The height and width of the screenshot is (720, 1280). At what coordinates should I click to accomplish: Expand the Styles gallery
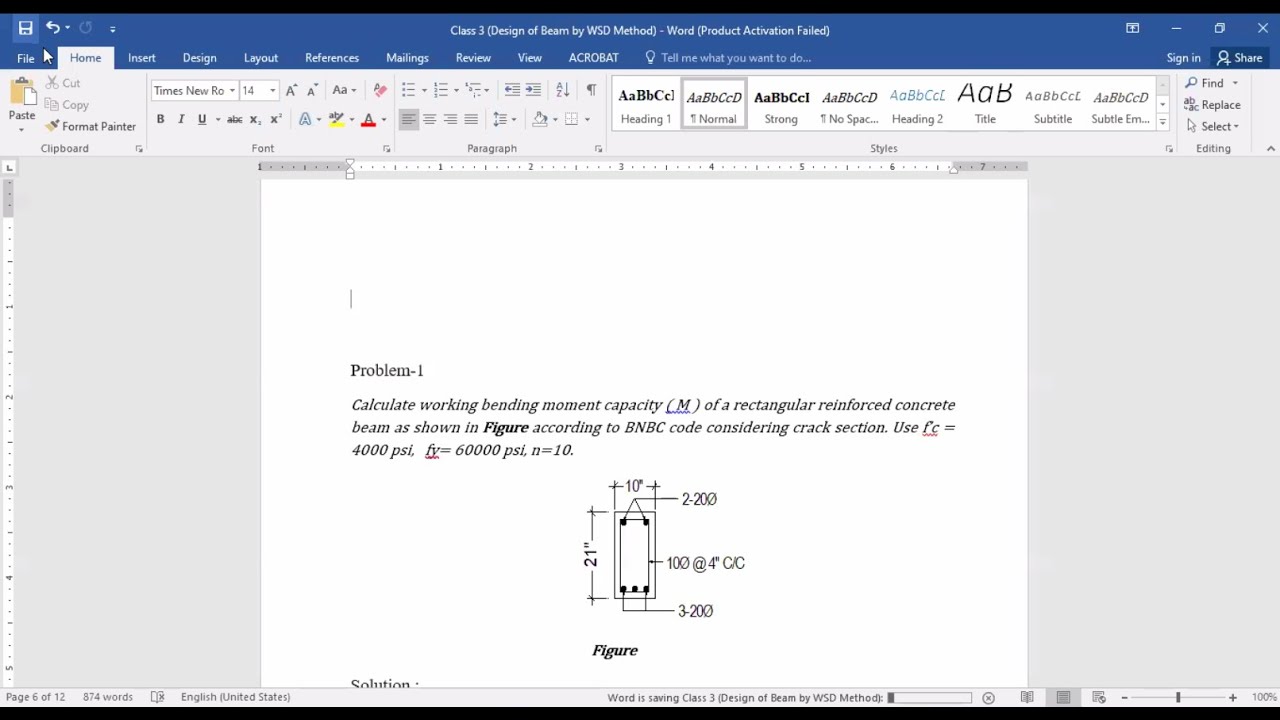coord(1162,122)
